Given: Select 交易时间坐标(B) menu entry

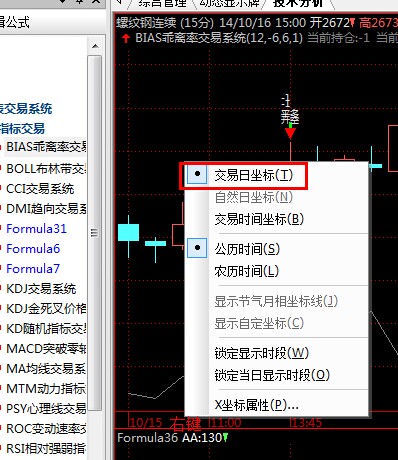Looking at the screenshot, I should click(259, 219).
